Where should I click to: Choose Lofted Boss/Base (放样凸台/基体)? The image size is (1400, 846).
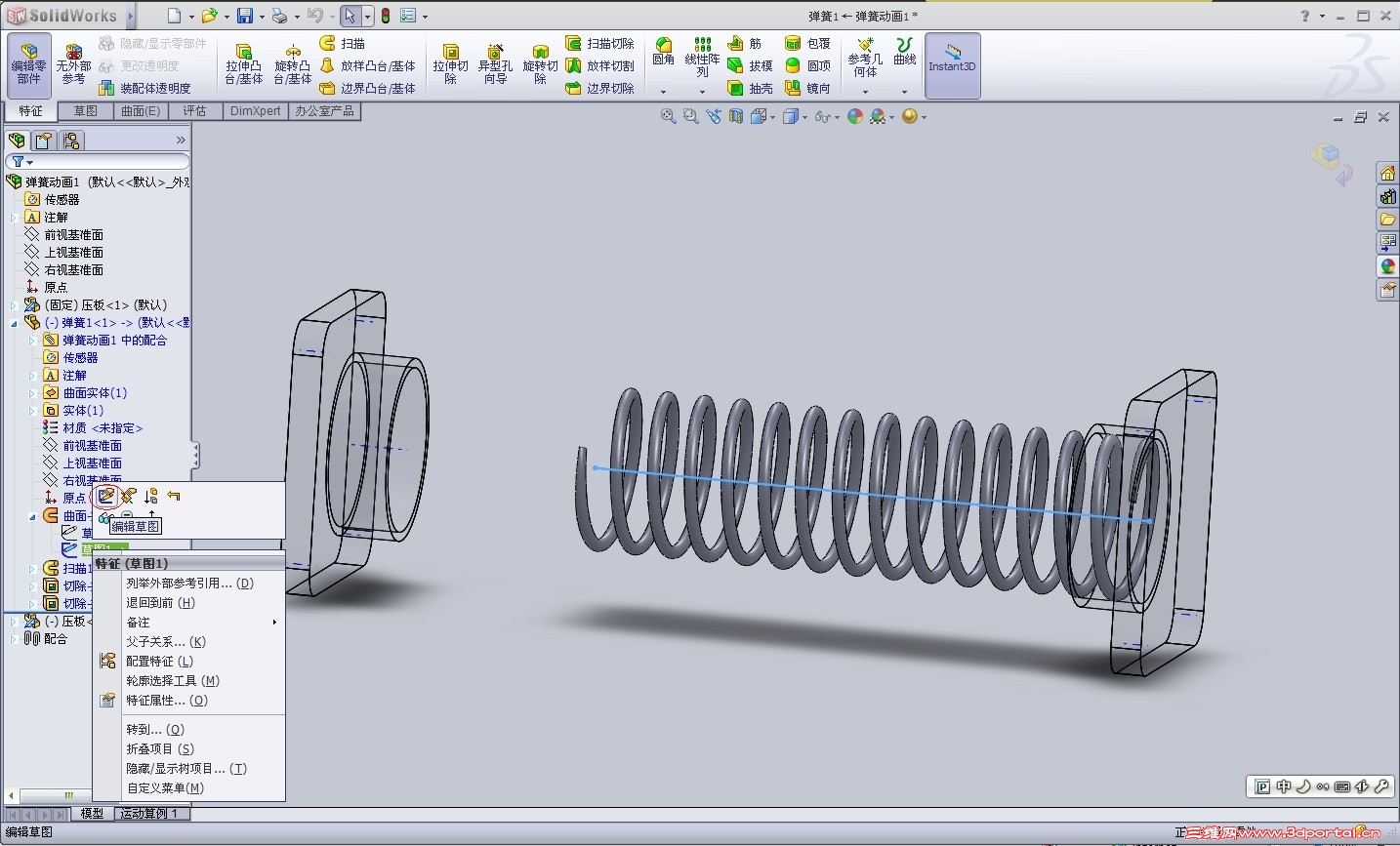pos(368,66)
